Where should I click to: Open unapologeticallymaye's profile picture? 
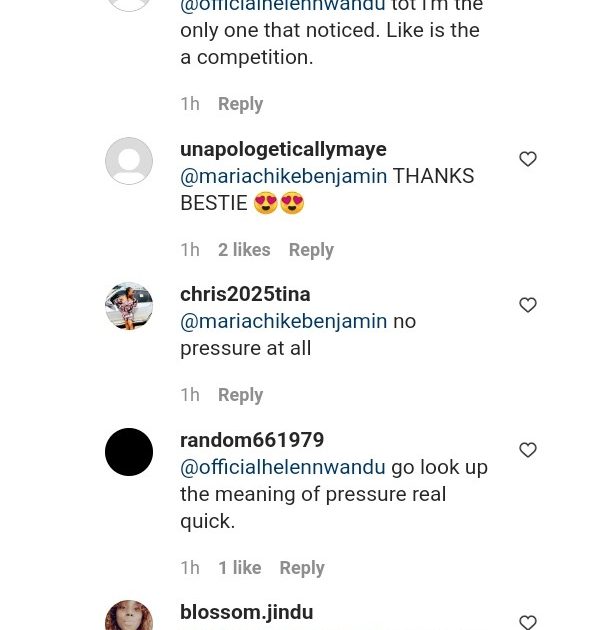(x=129, y=161)
